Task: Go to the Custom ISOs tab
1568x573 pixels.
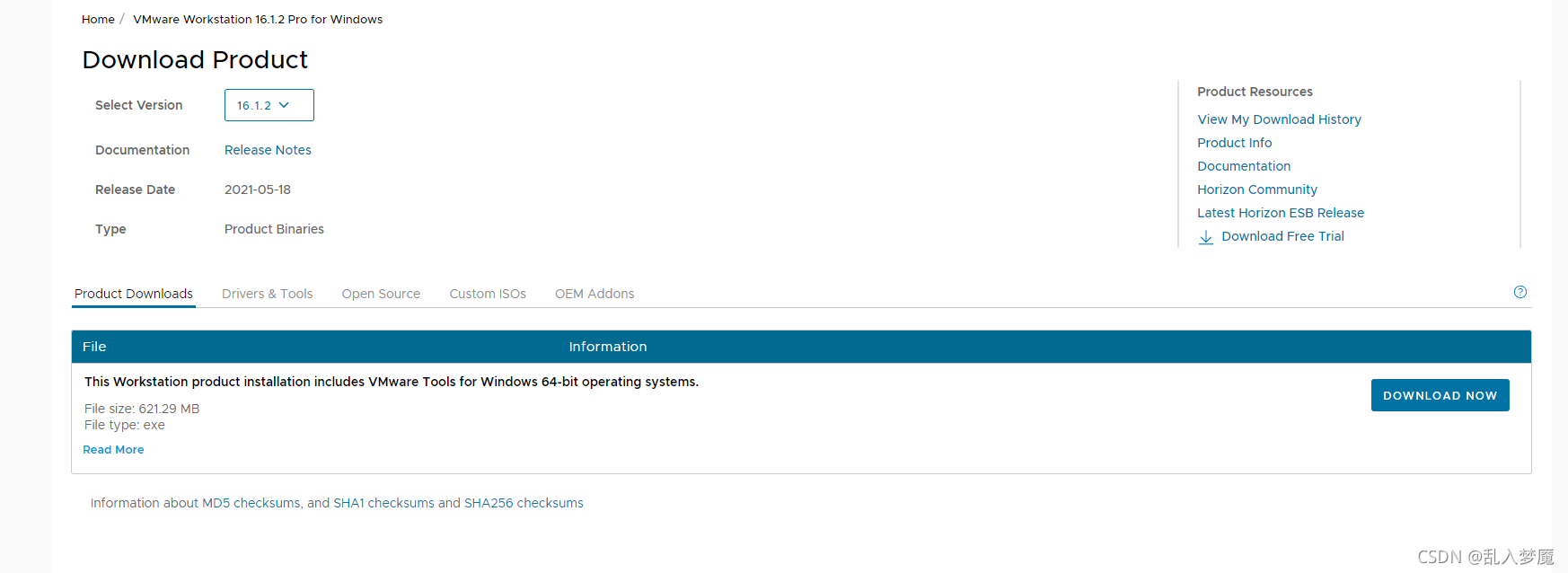Action: pyautogui.click(x=488, y=294)
